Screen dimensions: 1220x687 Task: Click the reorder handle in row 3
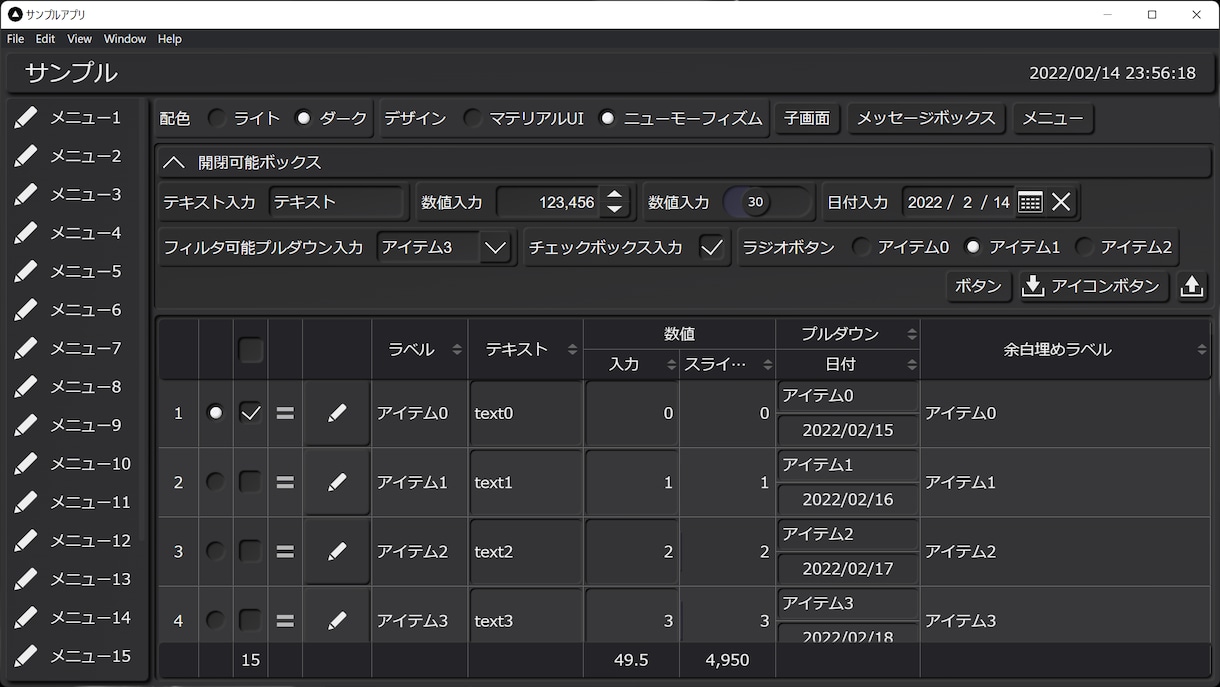tap(285, 551)
